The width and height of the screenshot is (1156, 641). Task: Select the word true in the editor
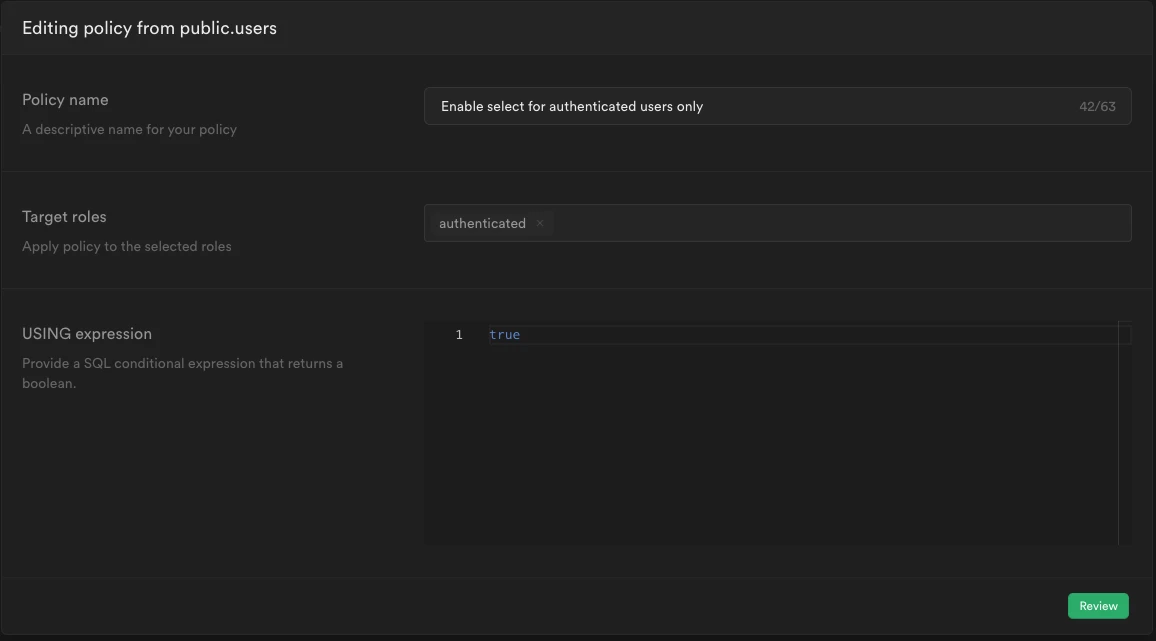(x=504, y=334)
